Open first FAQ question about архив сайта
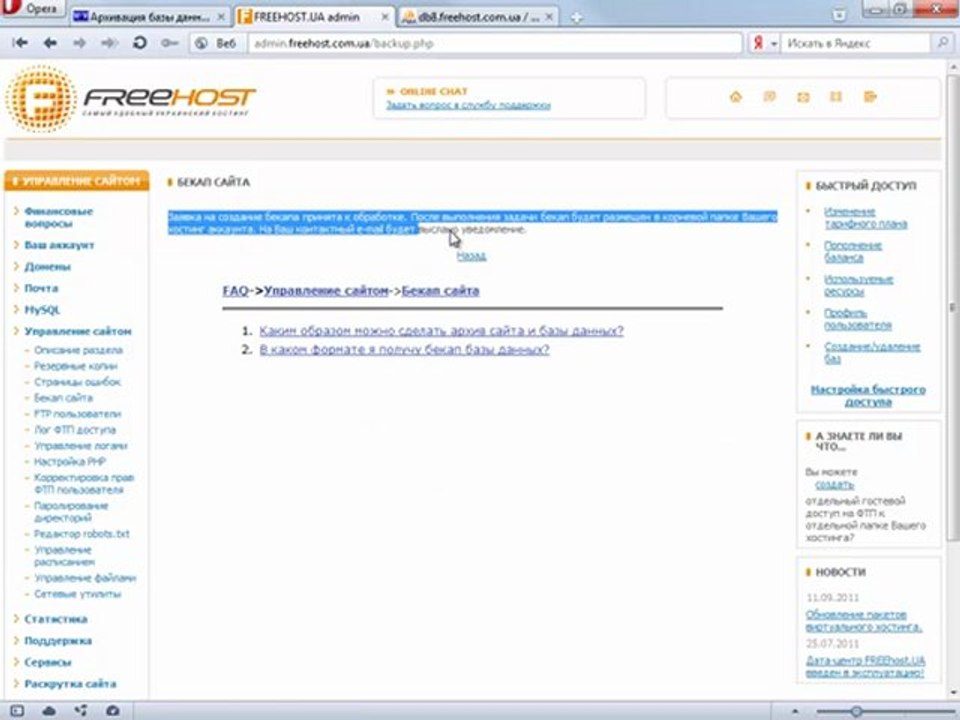The image size is (960, 720). 441,331
